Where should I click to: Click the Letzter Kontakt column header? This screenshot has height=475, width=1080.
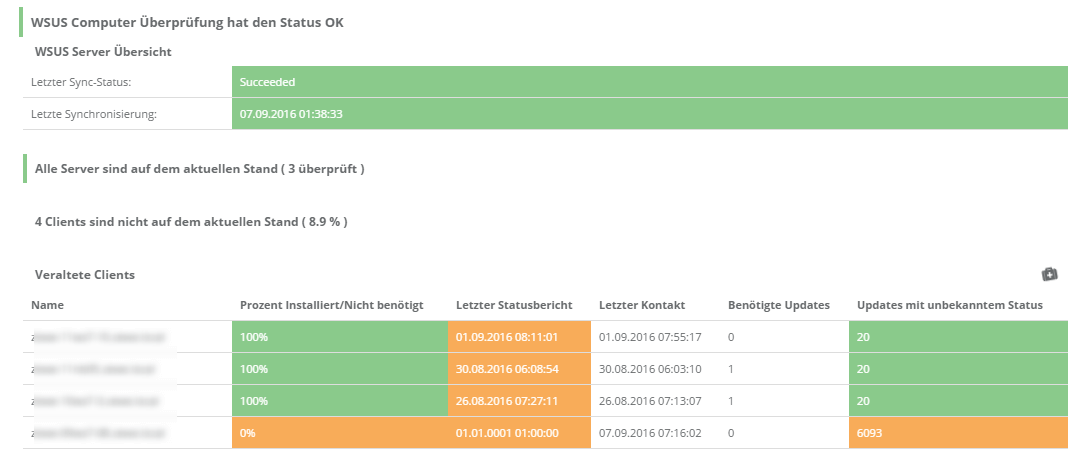[x=642, y=305]
